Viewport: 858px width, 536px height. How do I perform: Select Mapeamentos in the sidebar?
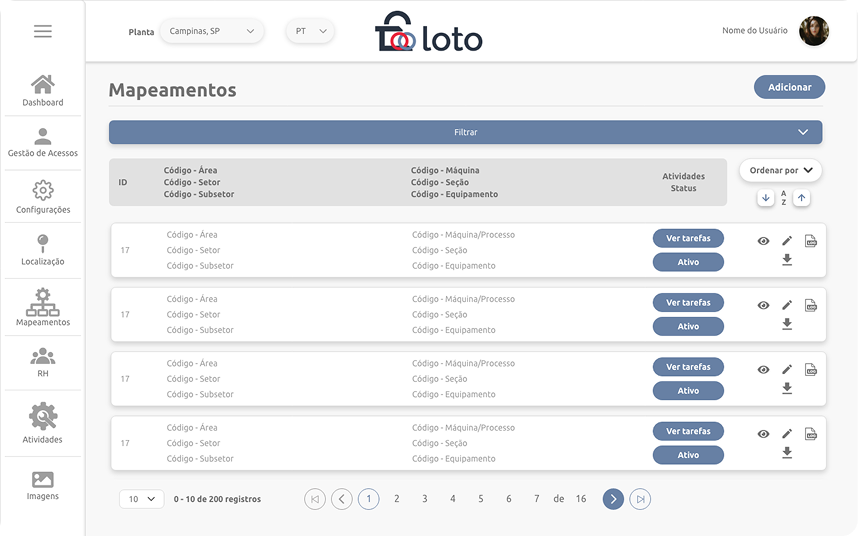point(43,307)
